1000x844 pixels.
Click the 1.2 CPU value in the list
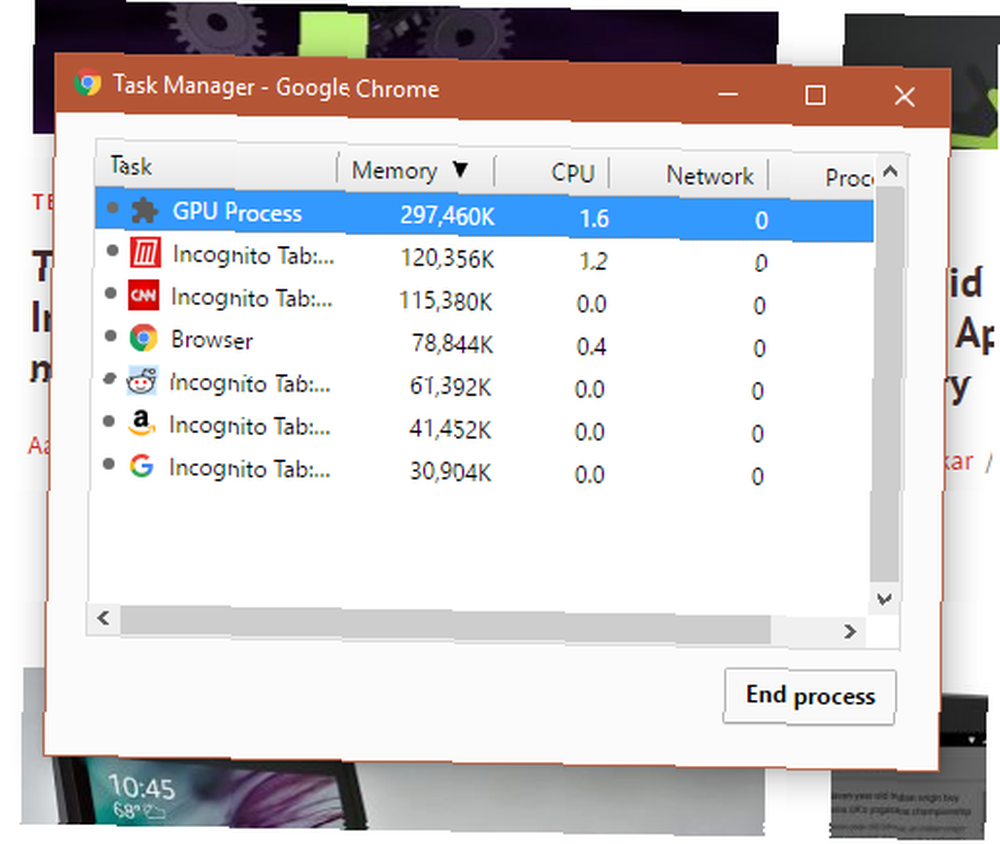592,261
